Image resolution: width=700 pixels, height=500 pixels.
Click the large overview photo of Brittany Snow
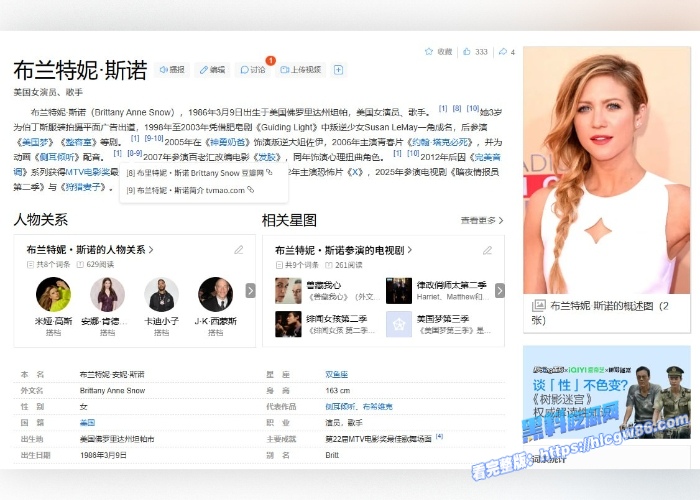607,170
